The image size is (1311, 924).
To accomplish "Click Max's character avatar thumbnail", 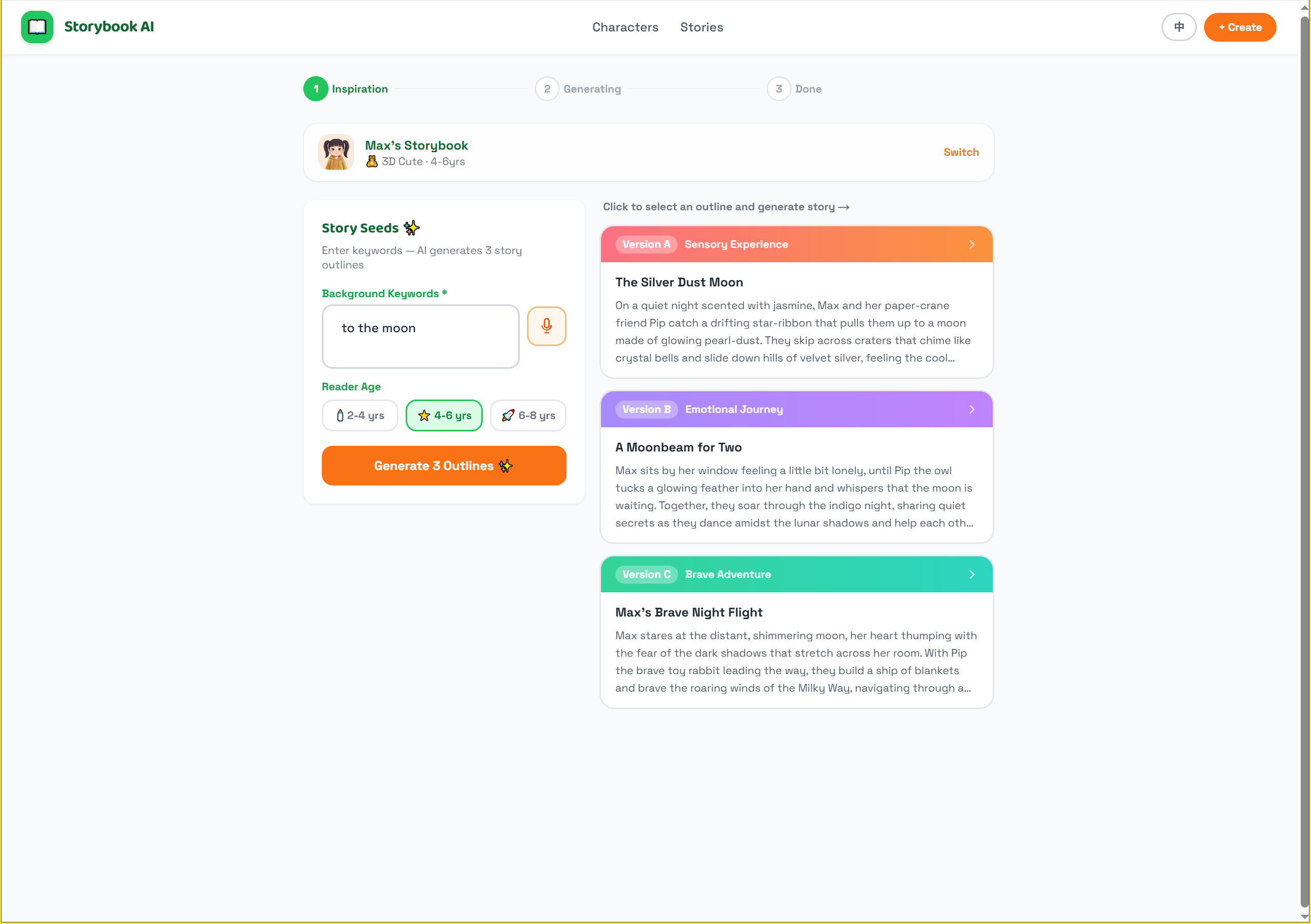I will click(x=336, y=153).
